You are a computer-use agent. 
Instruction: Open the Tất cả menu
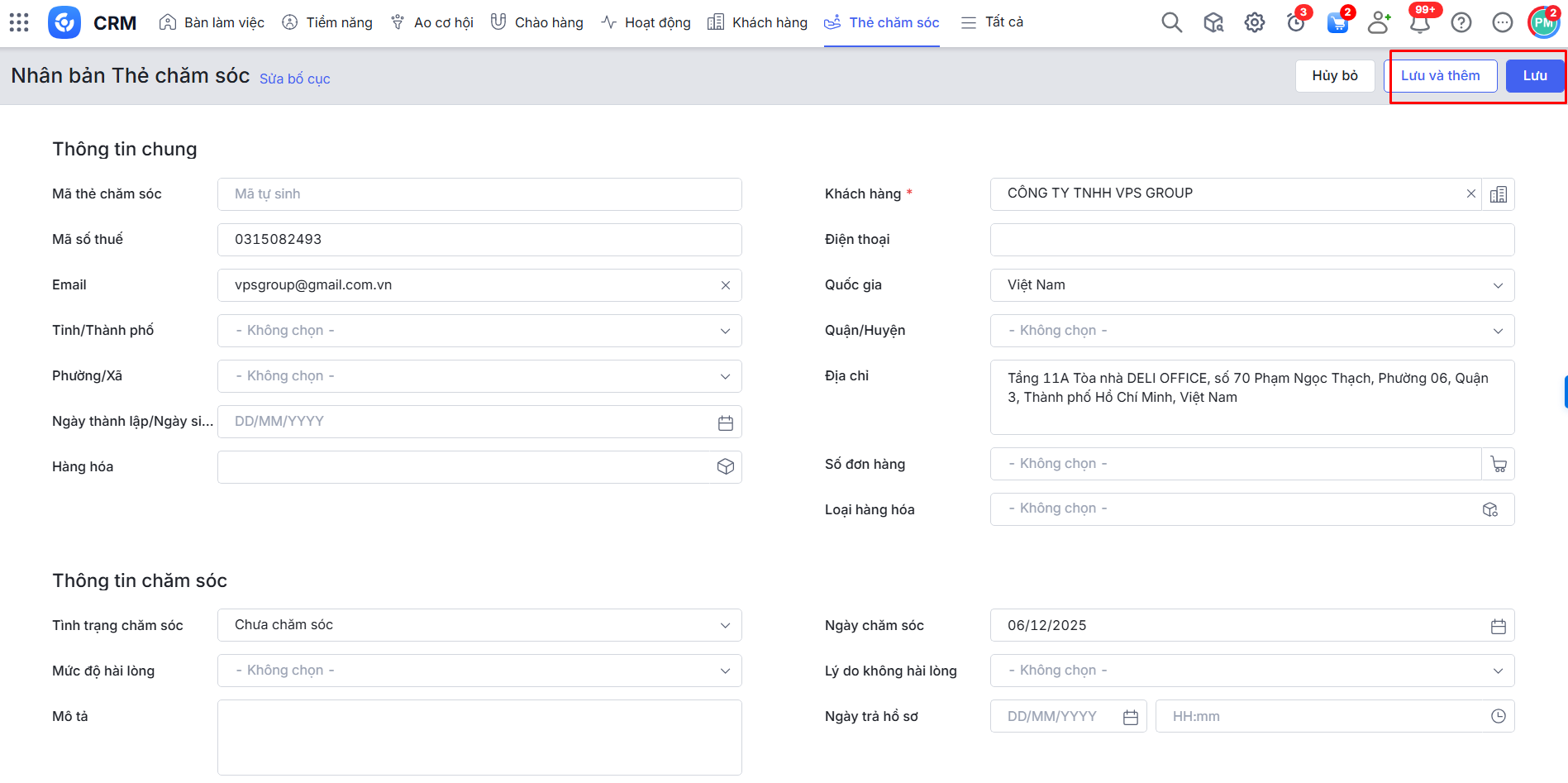(x=993, y=22)
